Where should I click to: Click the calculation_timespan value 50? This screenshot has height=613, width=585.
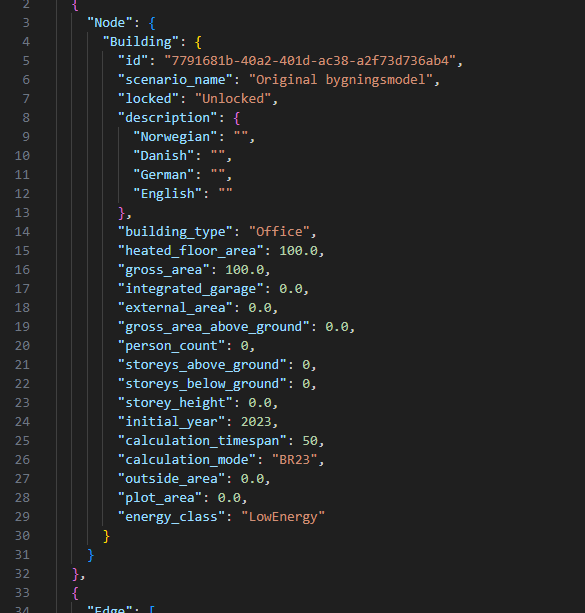(310, 441)
